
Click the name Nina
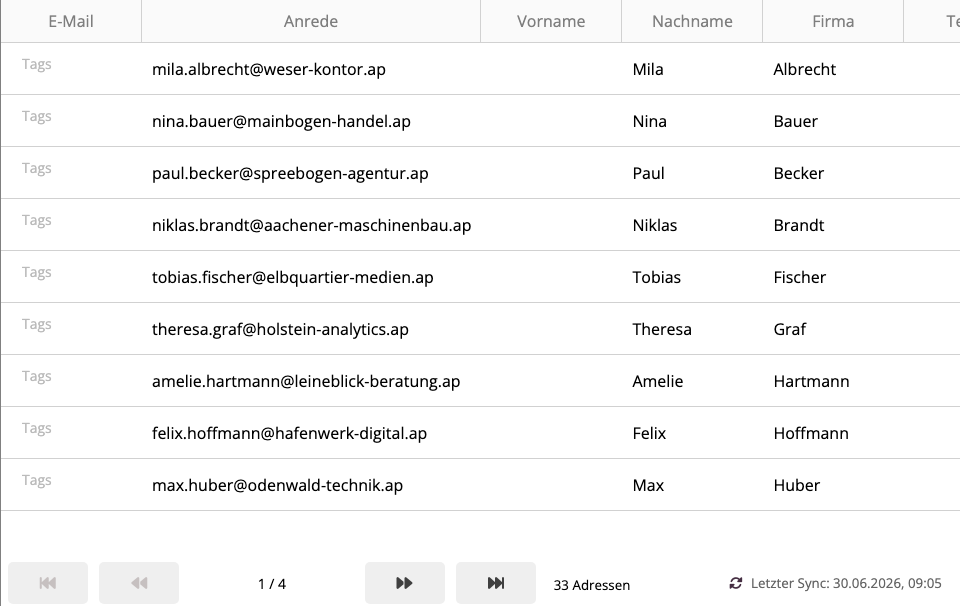pos(650,121)
